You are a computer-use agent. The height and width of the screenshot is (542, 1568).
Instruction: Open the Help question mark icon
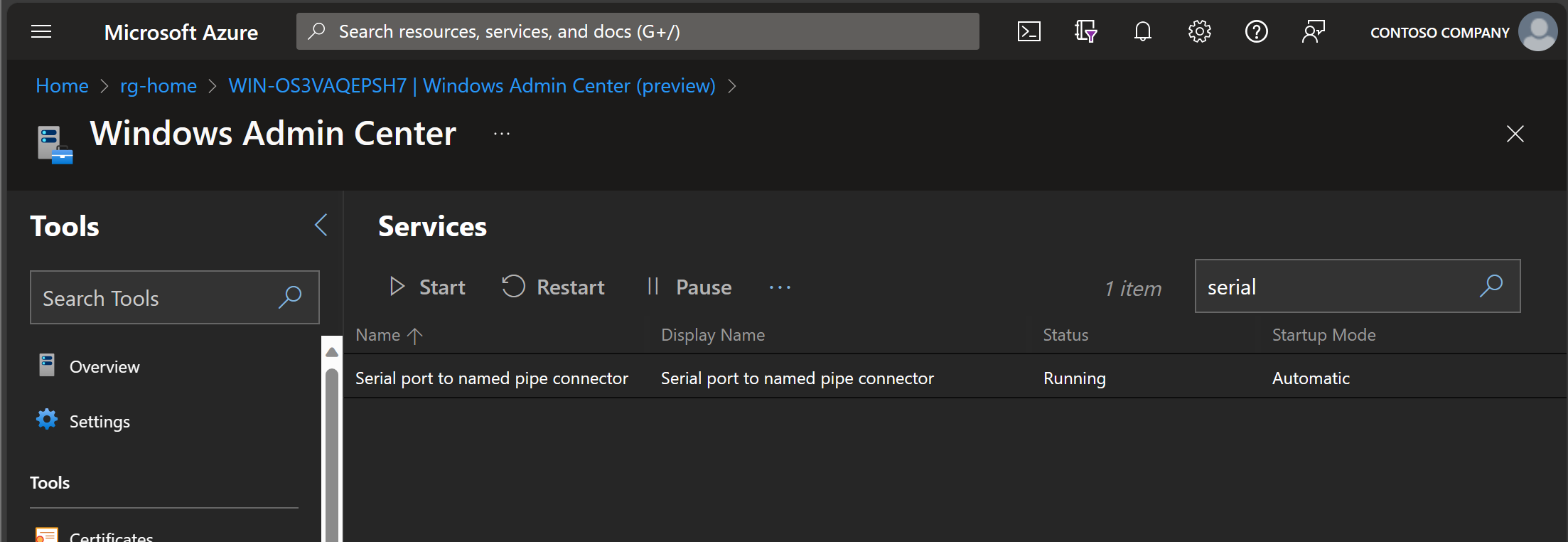tap(1256, 31)
